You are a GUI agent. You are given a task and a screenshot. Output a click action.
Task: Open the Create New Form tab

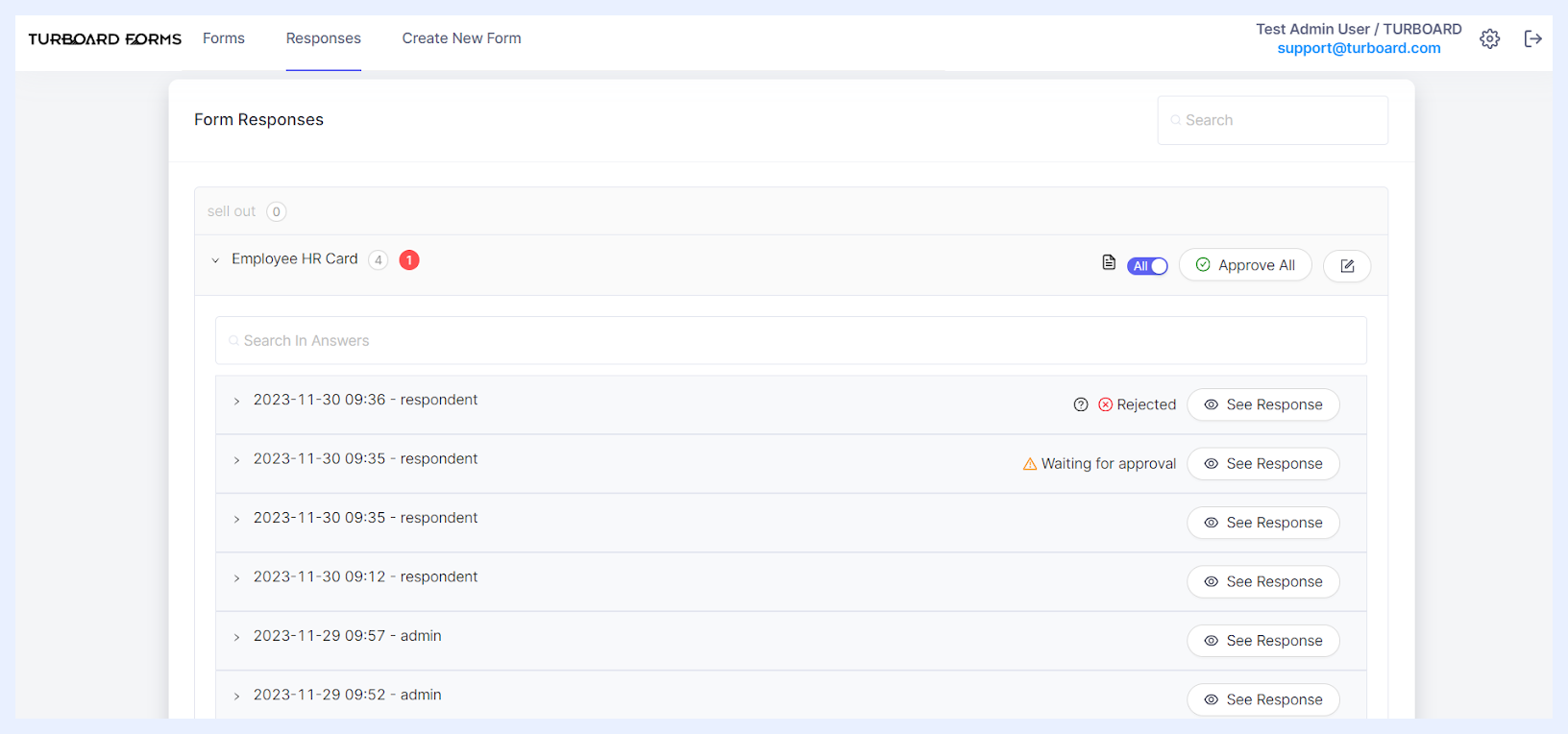point(462,38)
